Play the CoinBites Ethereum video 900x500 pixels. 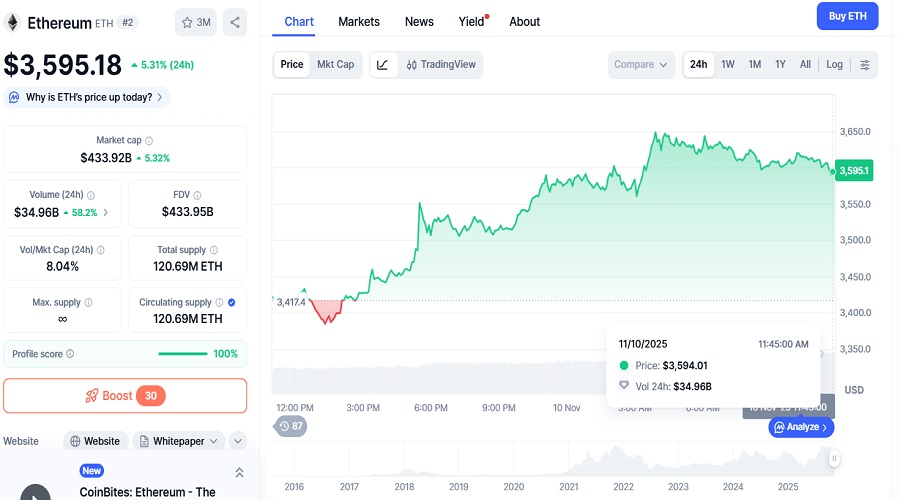pos(36,493)
